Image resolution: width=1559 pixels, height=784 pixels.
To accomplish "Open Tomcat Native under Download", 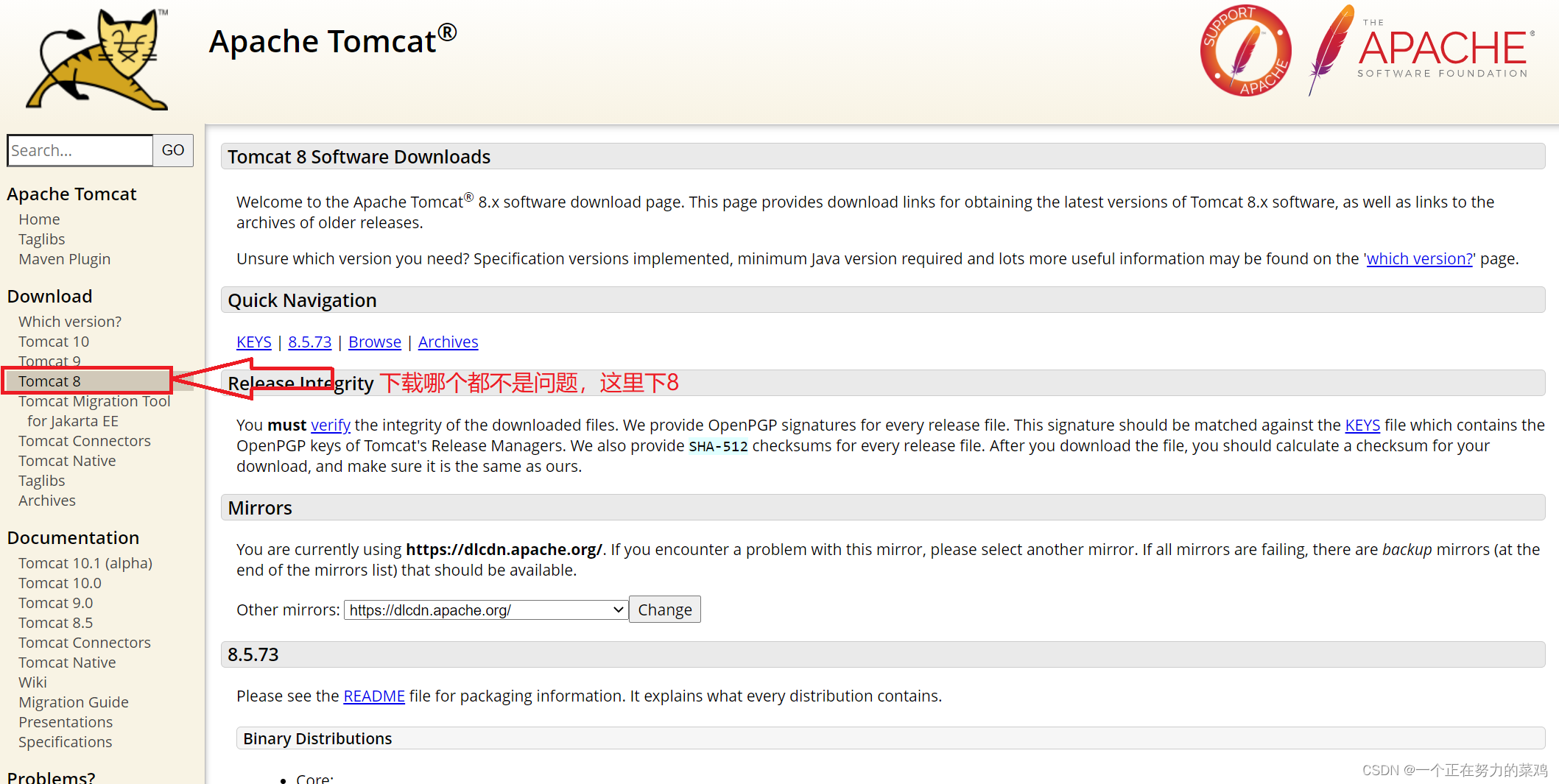I will [x=67, y=461].
